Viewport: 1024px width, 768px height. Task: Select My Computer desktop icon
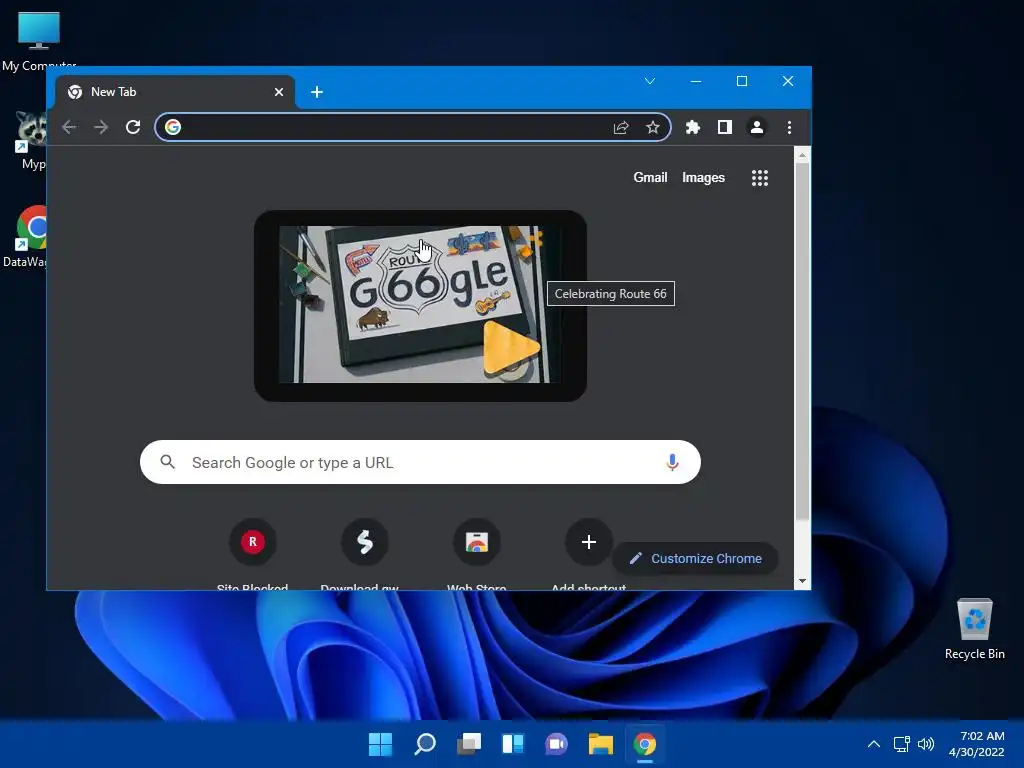tap(39, 40)
